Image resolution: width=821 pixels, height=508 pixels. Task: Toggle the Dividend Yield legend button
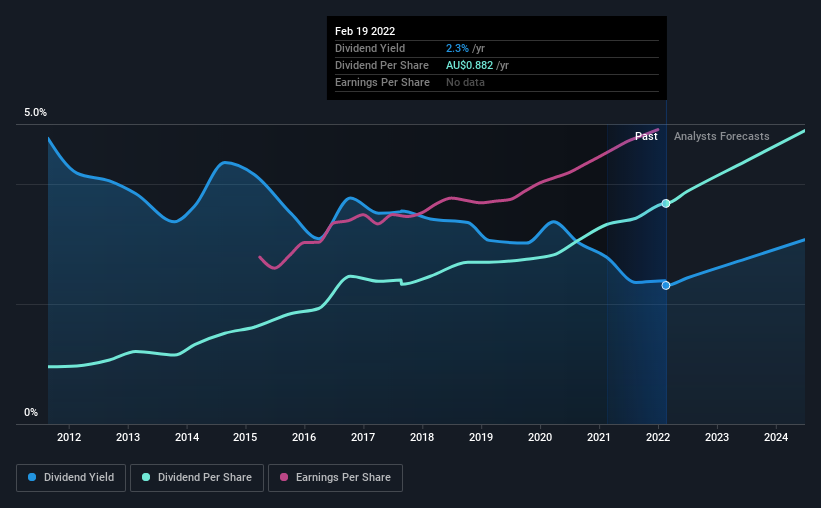[71, 478]
